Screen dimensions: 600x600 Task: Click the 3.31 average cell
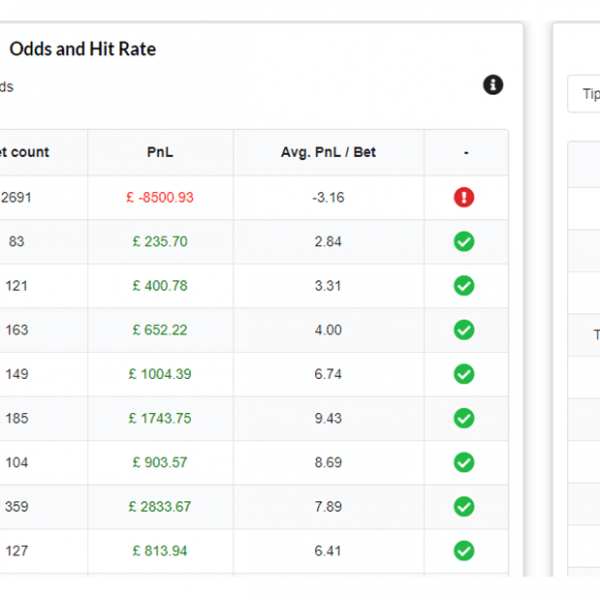[328, 286]
